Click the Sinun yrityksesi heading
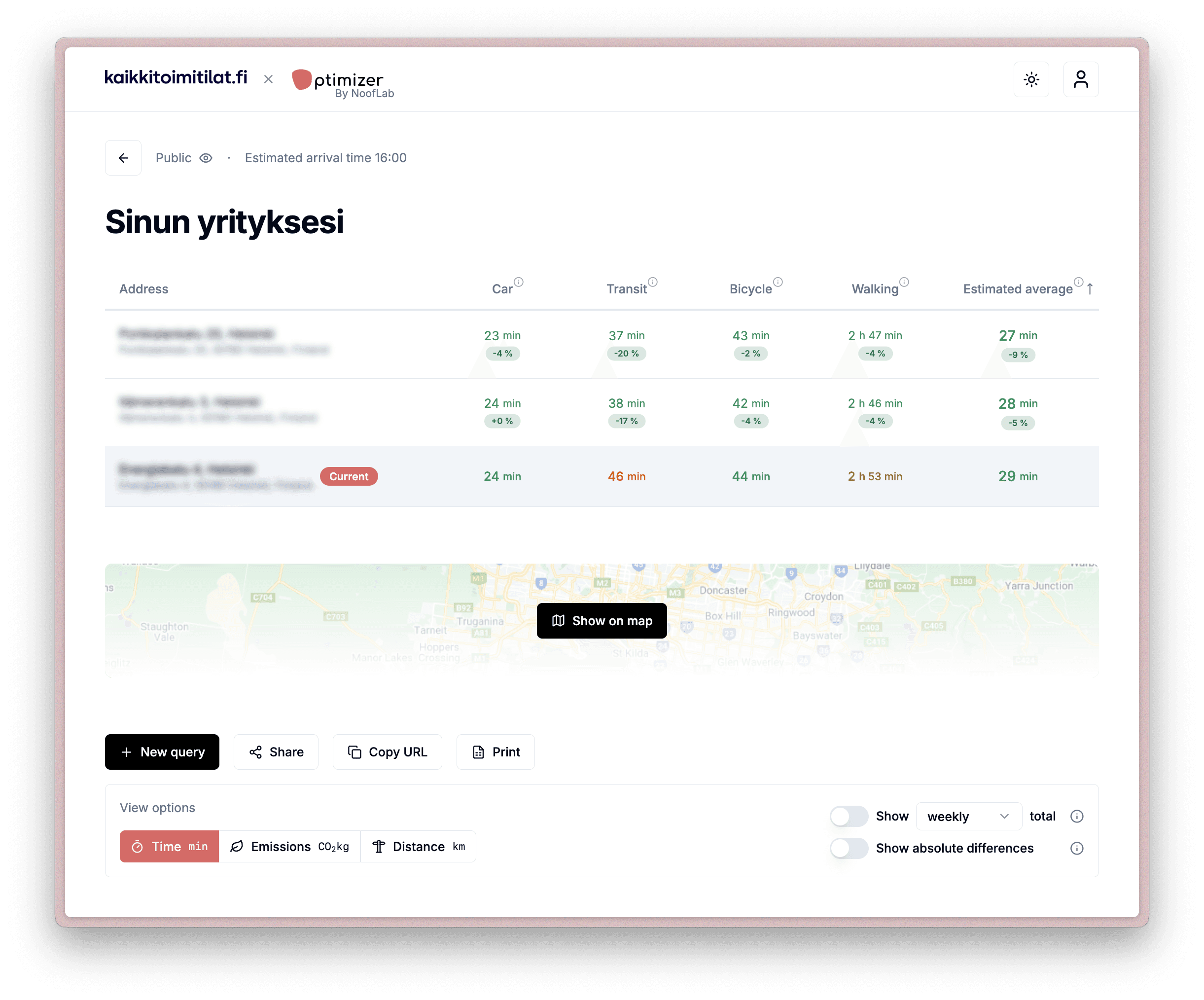The image size is (1204, 1000). pos(225,222)
